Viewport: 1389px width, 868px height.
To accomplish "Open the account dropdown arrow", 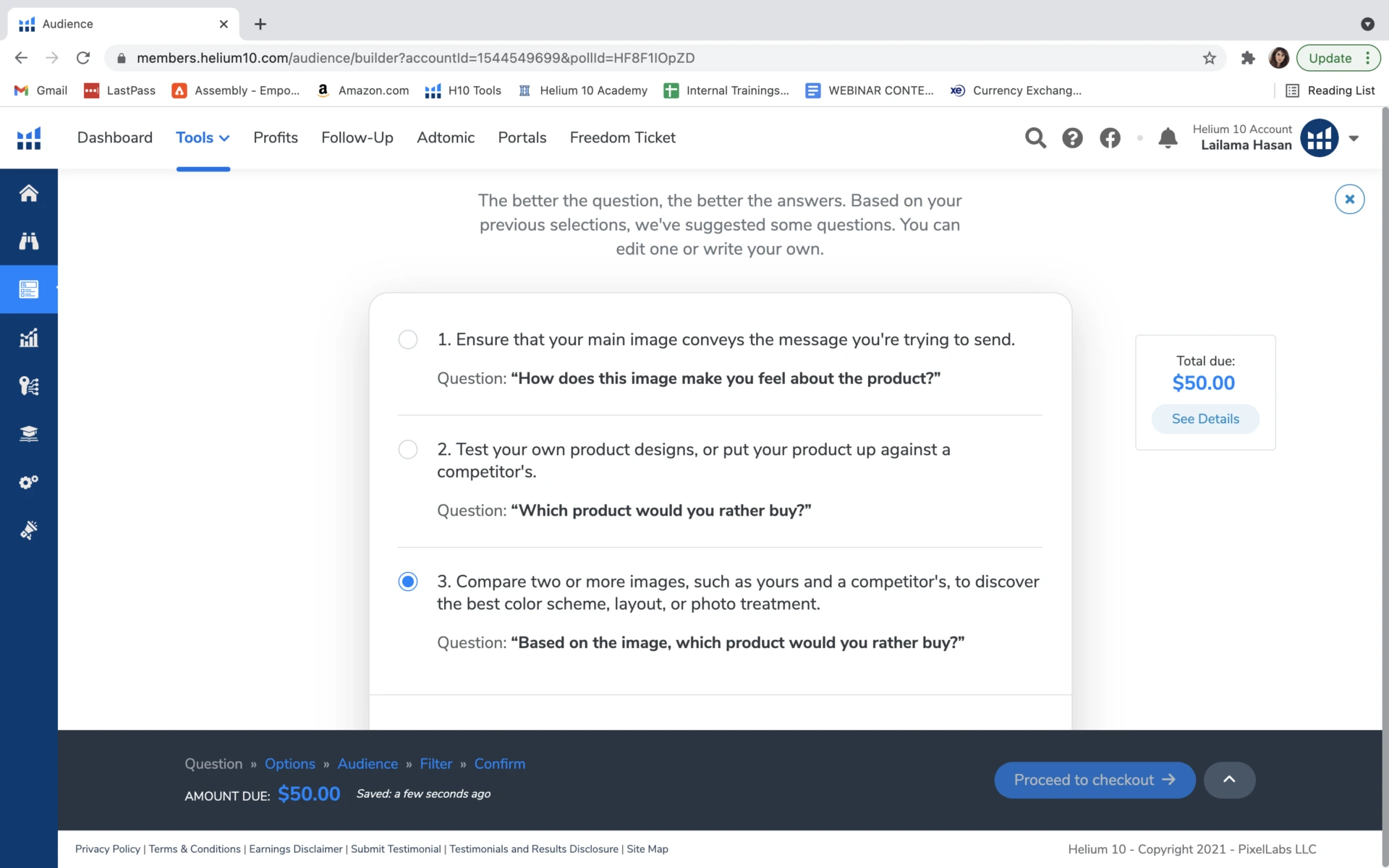I will pyautogui.click(x=1354, y=138).
